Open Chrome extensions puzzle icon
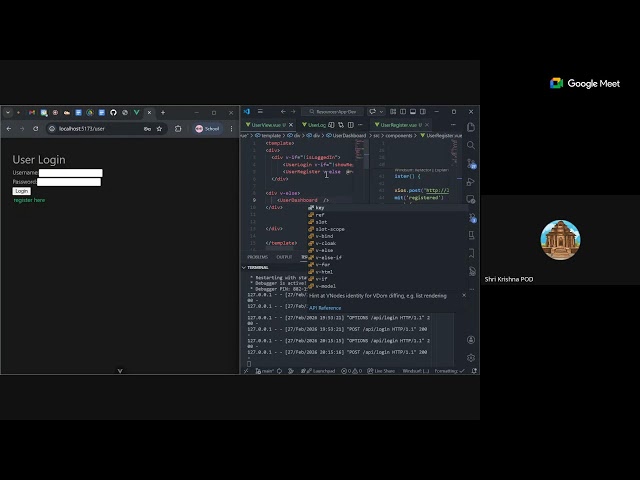This screenshot has width=640, height=480. 178,129
